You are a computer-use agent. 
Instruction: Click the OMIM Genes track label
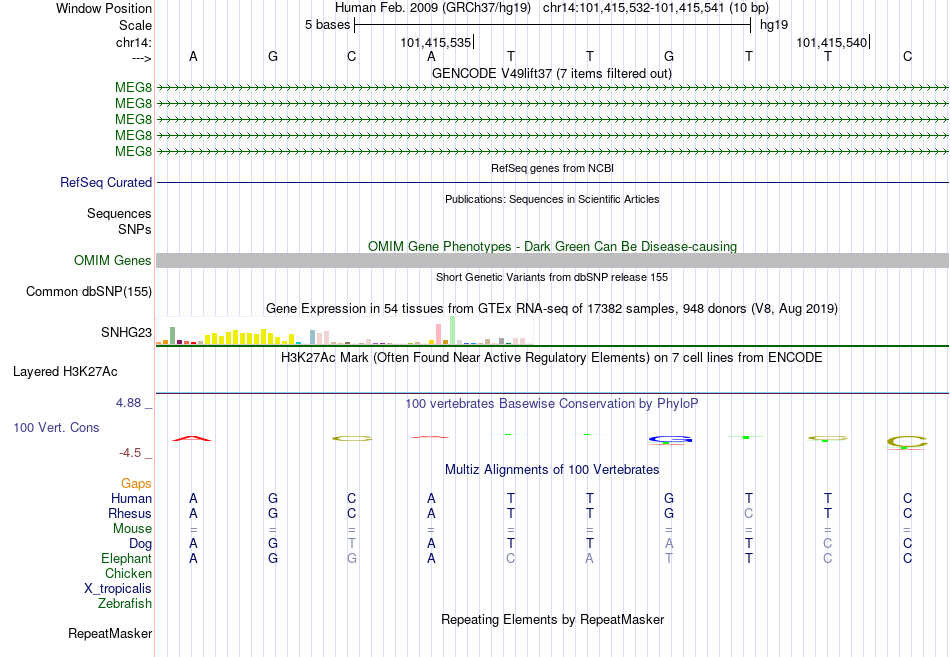point(113,261)
